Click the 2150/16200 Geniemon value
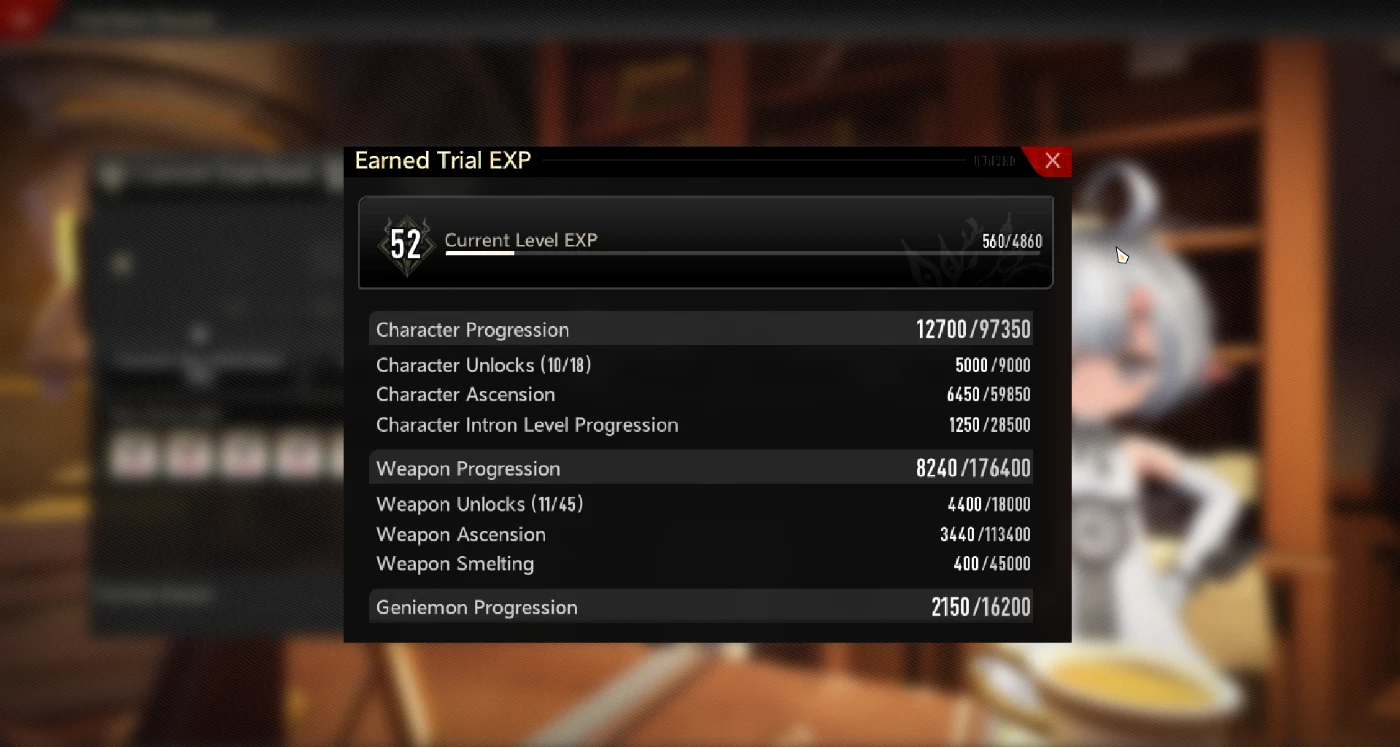 [981, 607]
